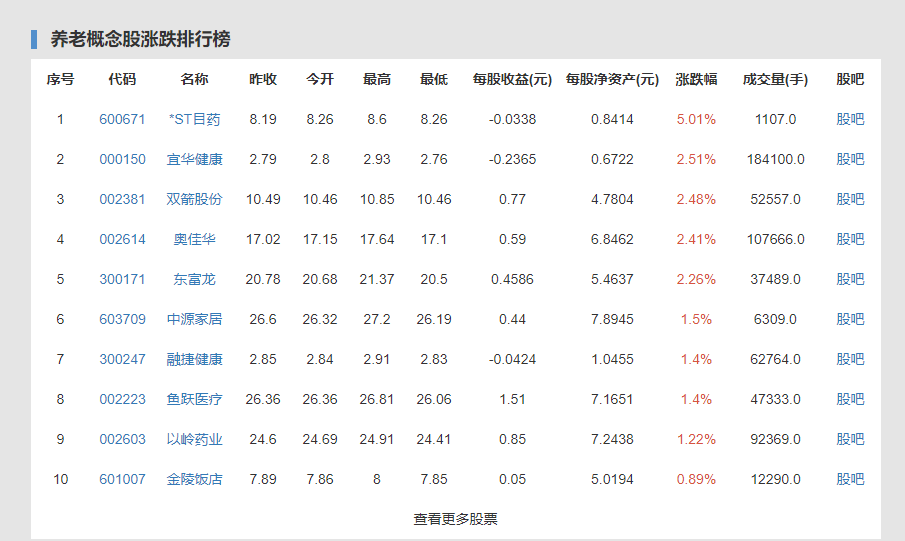Open 股吧 forum for *ST目药 row

pyautogui.click(x=850, y=119)
